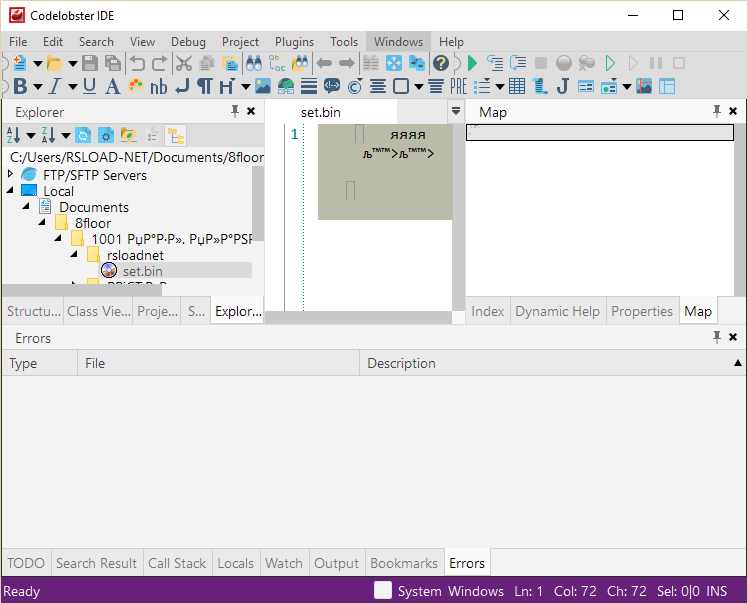Open the Windows menu
Image resolution: width=748 pixels, height=604 pixels.
pos(398,42)
